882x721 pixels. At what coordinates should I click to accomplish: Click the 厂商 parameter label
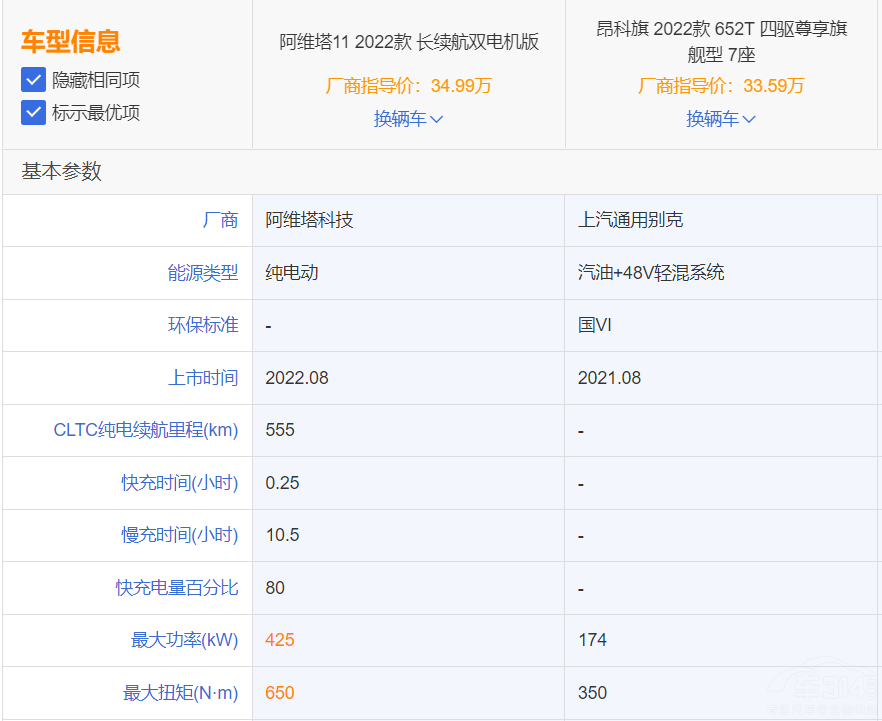click(x=220, y=220)
